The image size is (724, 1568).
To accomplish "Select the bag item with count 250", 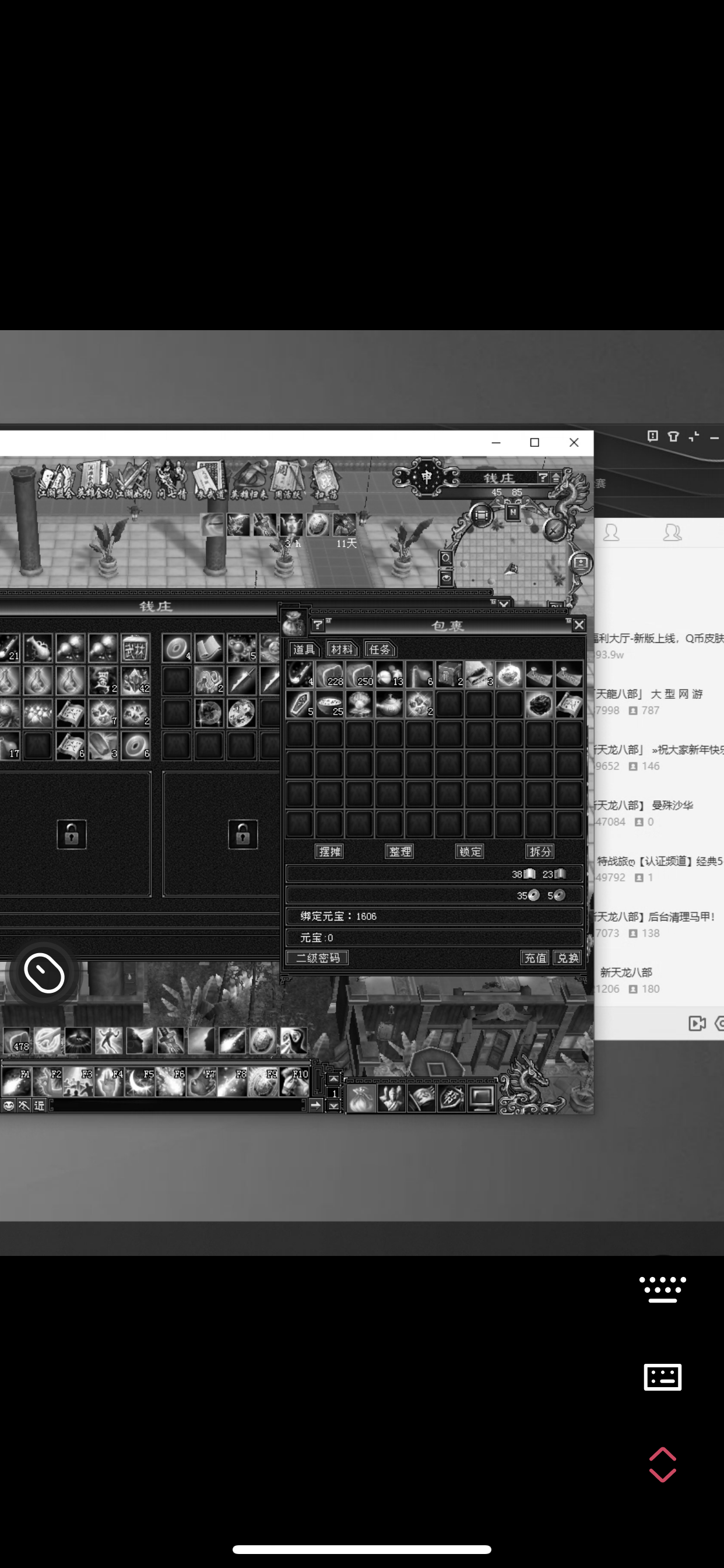I will (x=360, y=674).
